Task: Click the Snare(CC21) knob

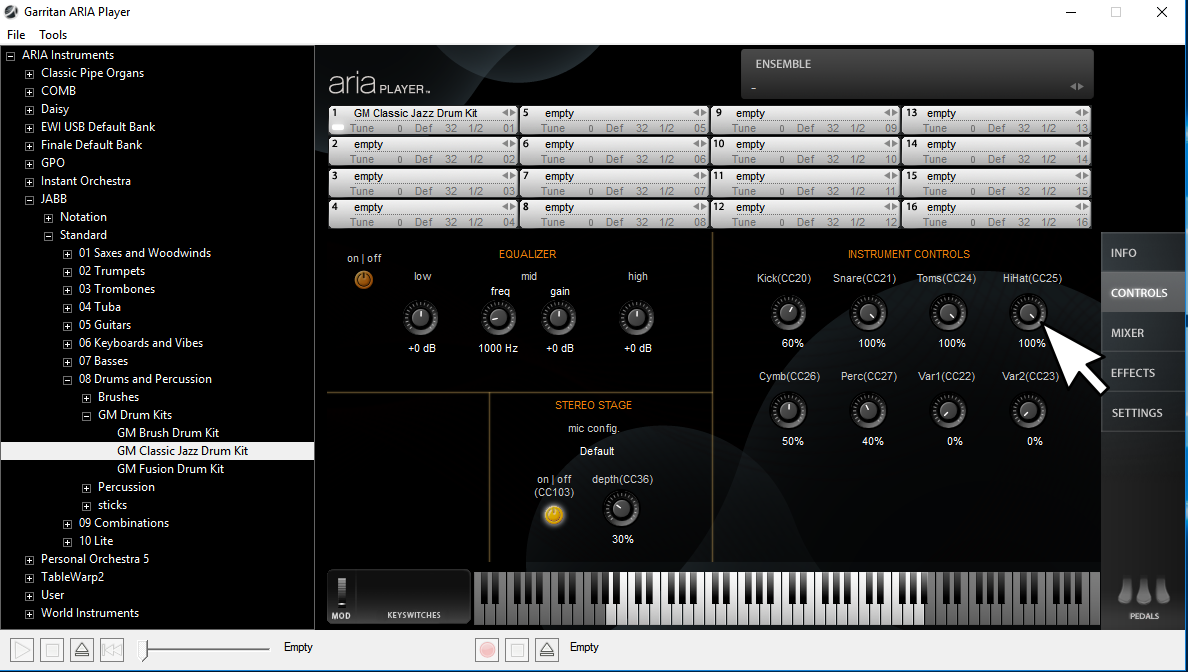Action: pyautogui.click(x=868, y=314)
